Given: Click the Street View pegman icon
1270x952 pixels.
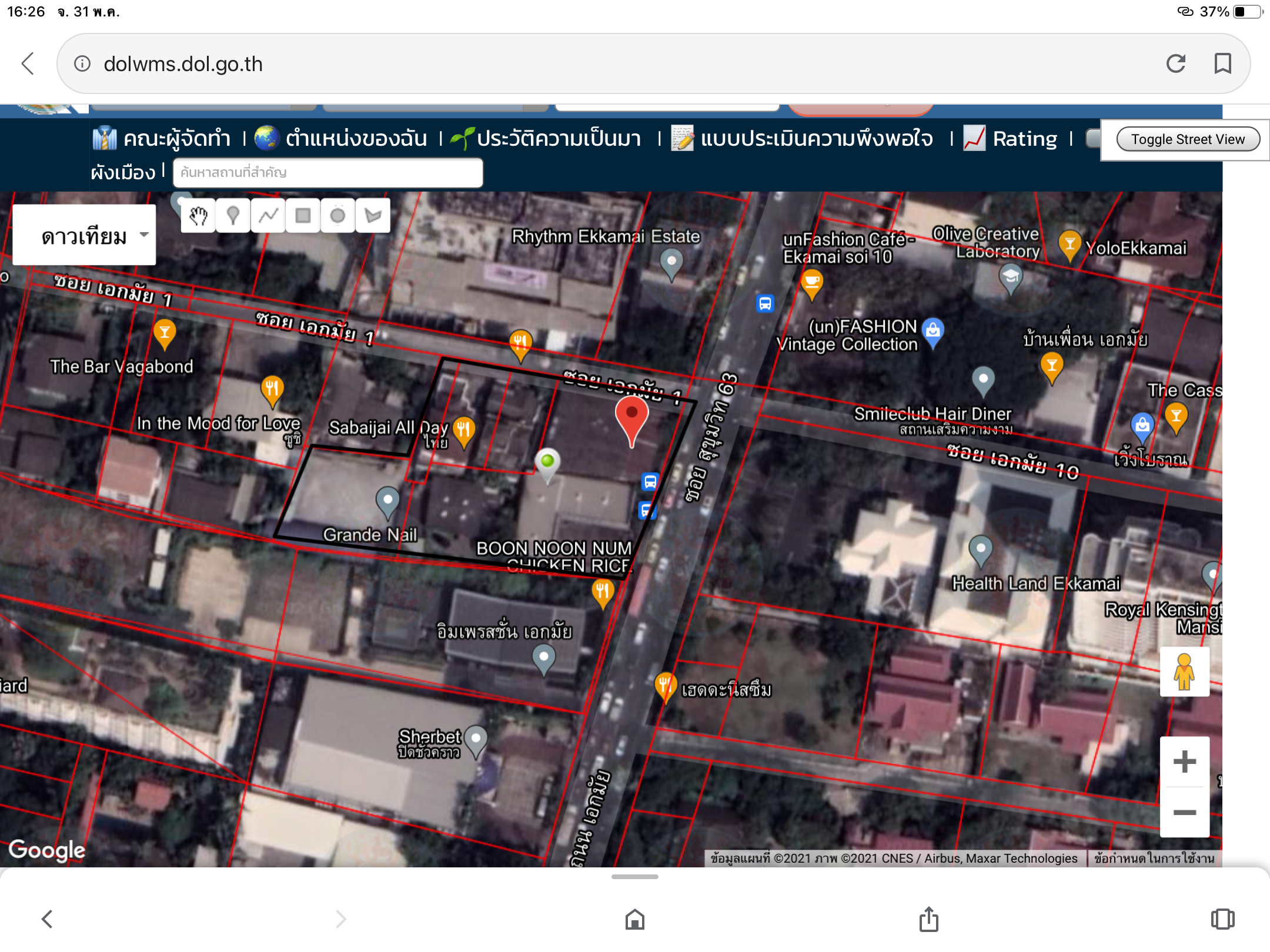Looking at the screenshot, I should click(x=1184, y=672).
